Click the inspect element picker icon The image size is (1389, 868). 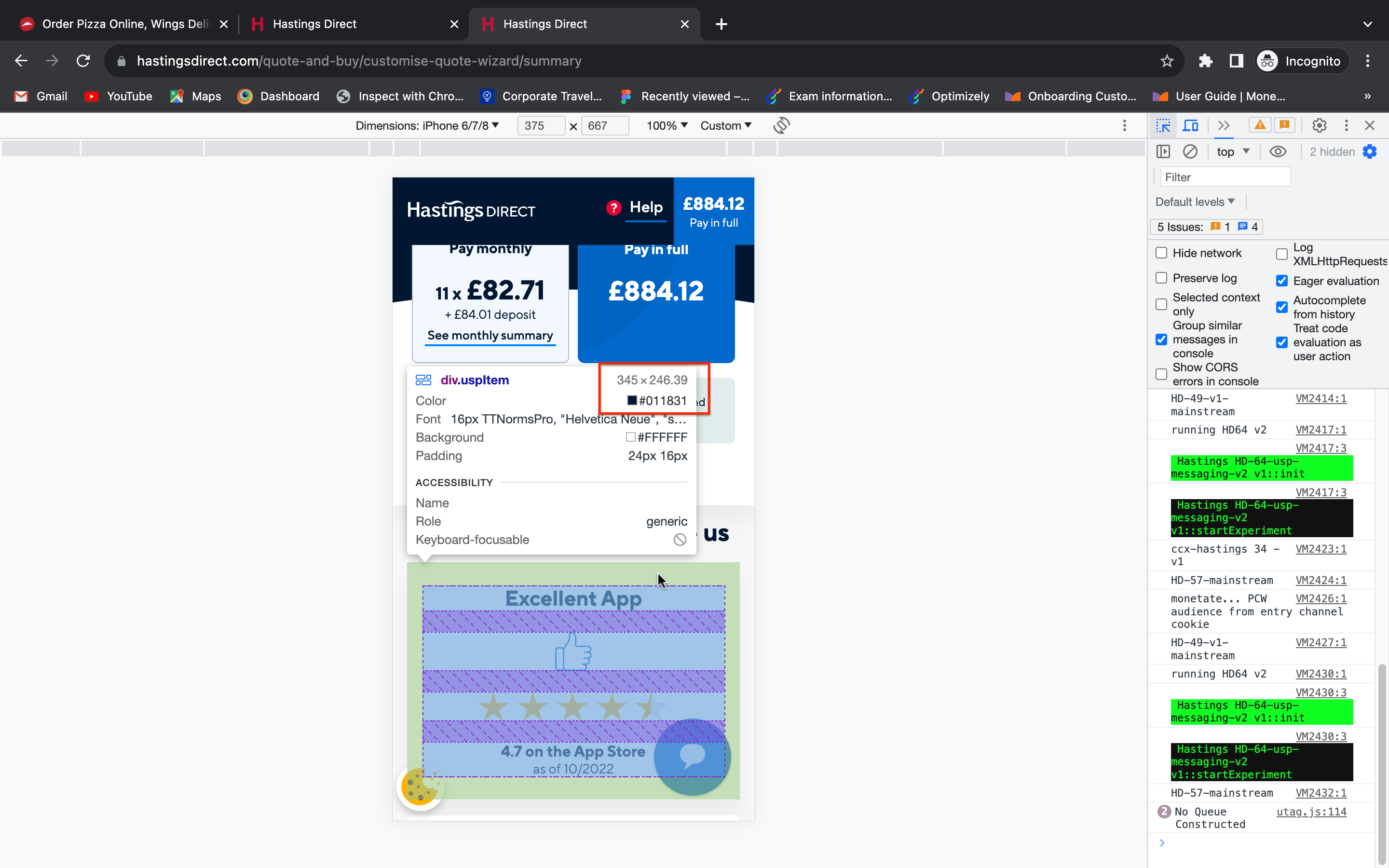coord(1163,125)
